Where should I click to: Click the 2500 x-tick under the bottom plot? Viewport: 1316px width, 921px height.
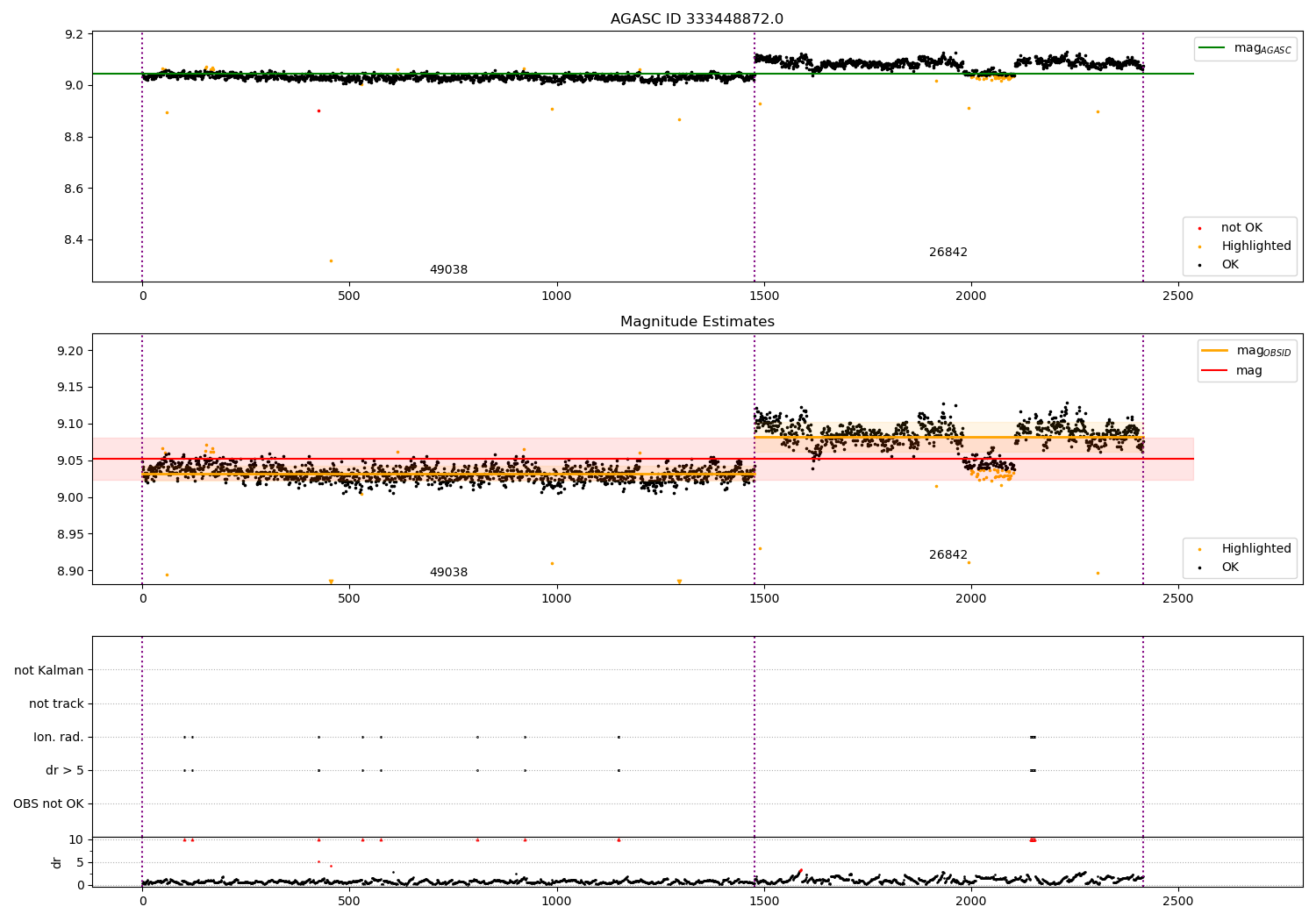click(x=1178, y=902)
